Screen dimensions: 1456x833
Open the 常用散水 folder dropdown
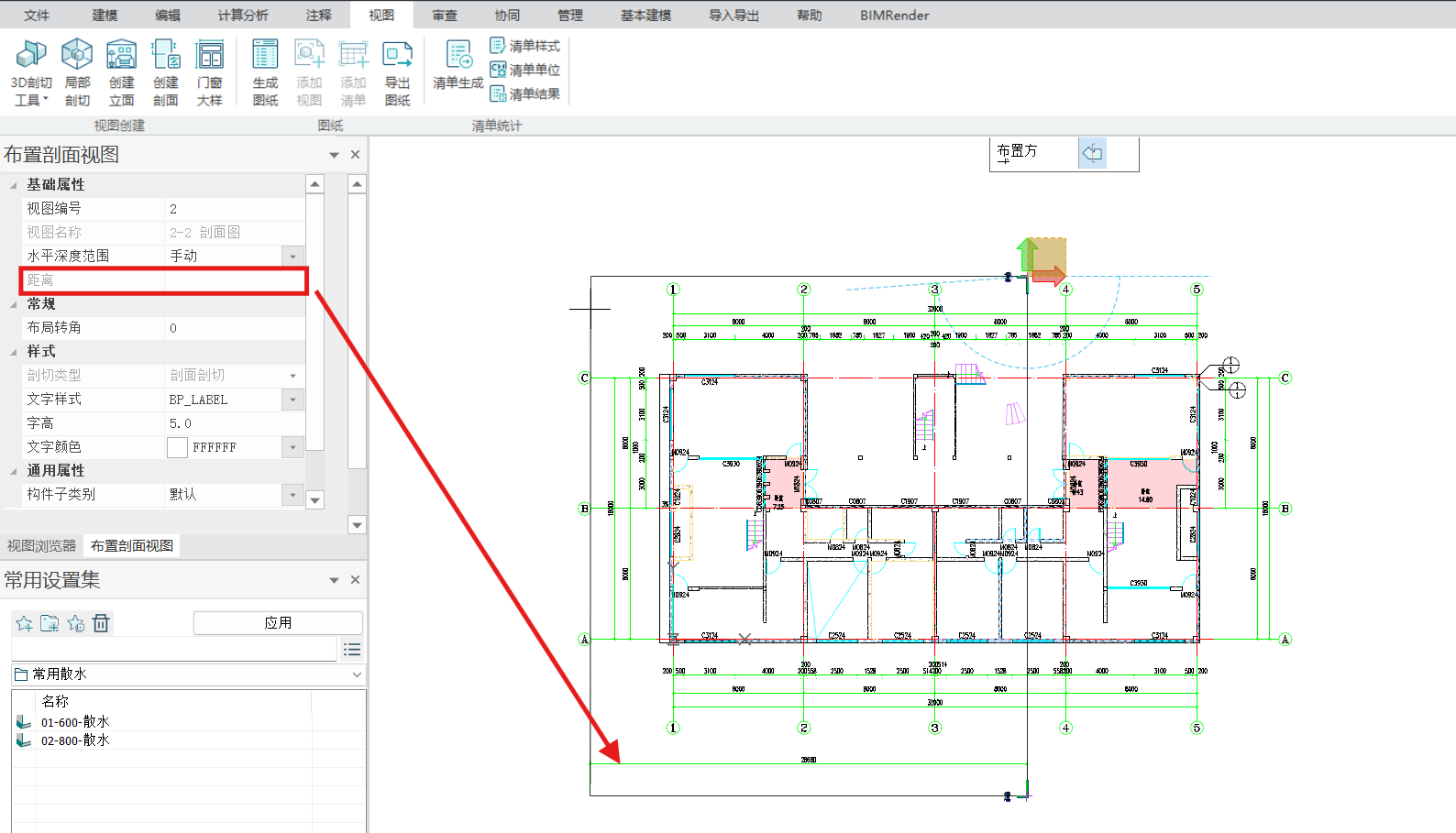coord(357,674)
